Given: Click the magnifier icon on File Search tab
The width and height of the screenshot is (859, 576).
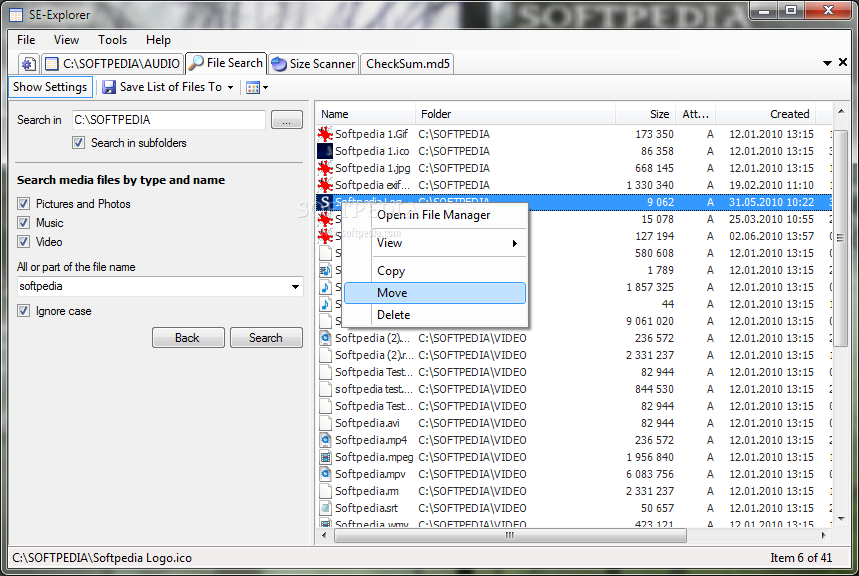Looking at the screenshot, I should pos(196,63).
